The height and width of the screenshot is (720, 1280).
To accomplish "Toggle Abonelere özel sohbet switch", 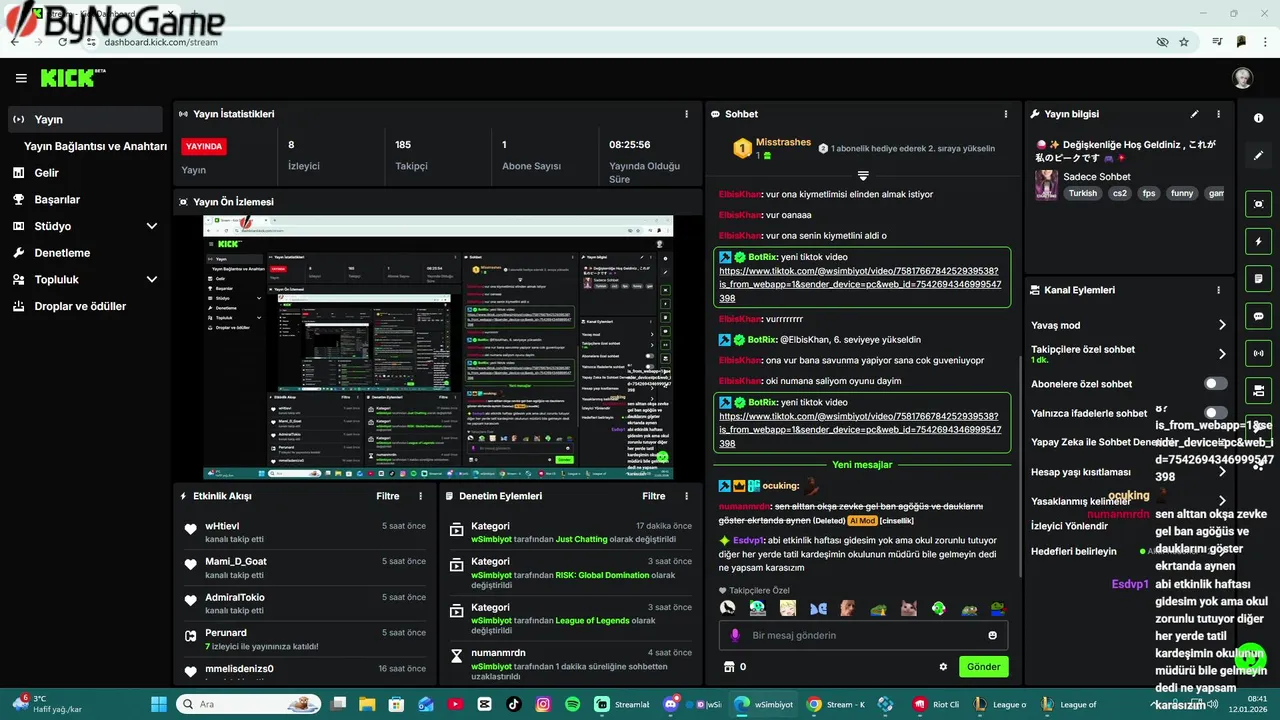I will click(x=1215, y=384).
